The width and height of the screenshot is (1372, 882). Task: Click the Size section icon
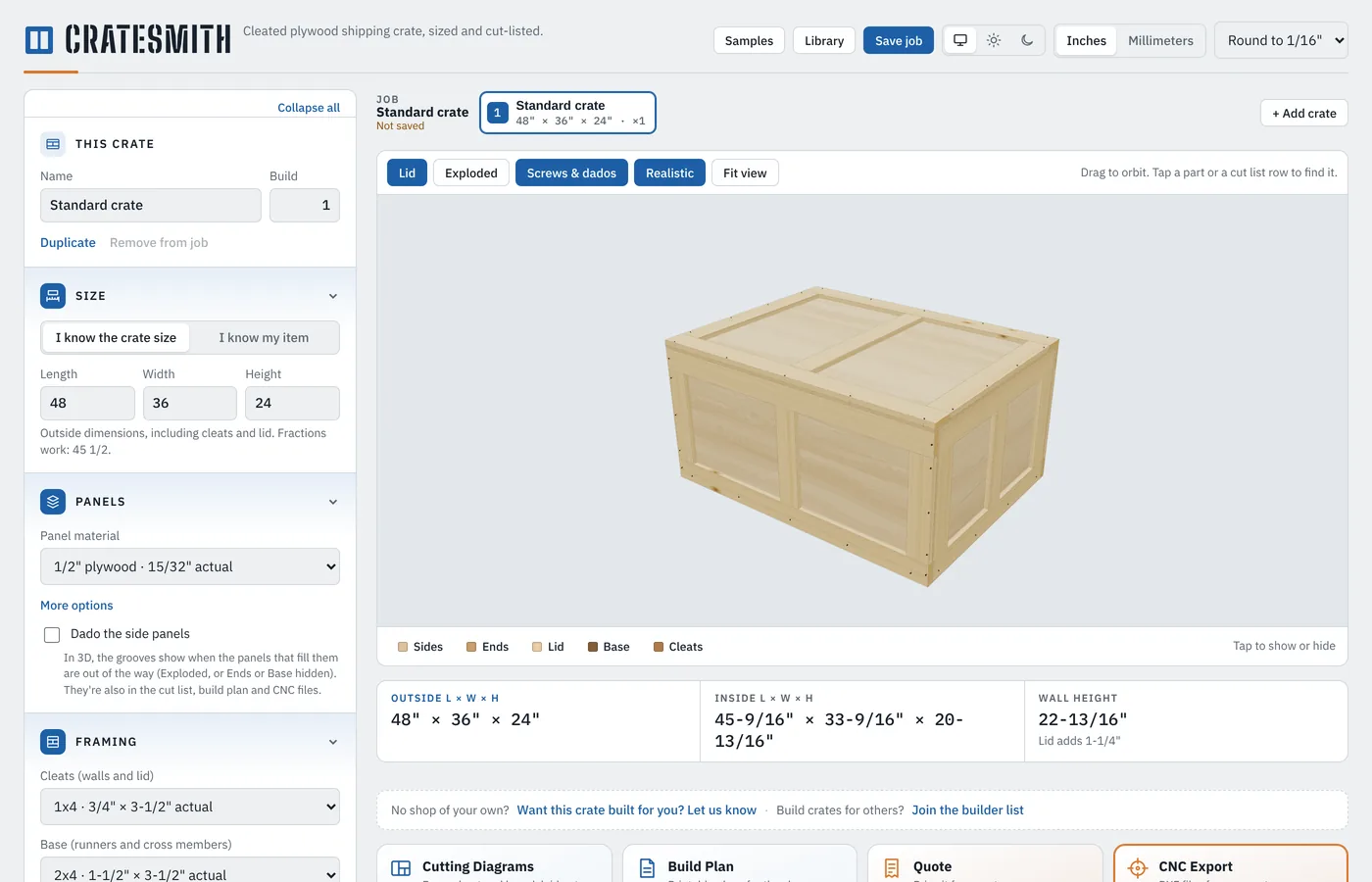[53, 296]
